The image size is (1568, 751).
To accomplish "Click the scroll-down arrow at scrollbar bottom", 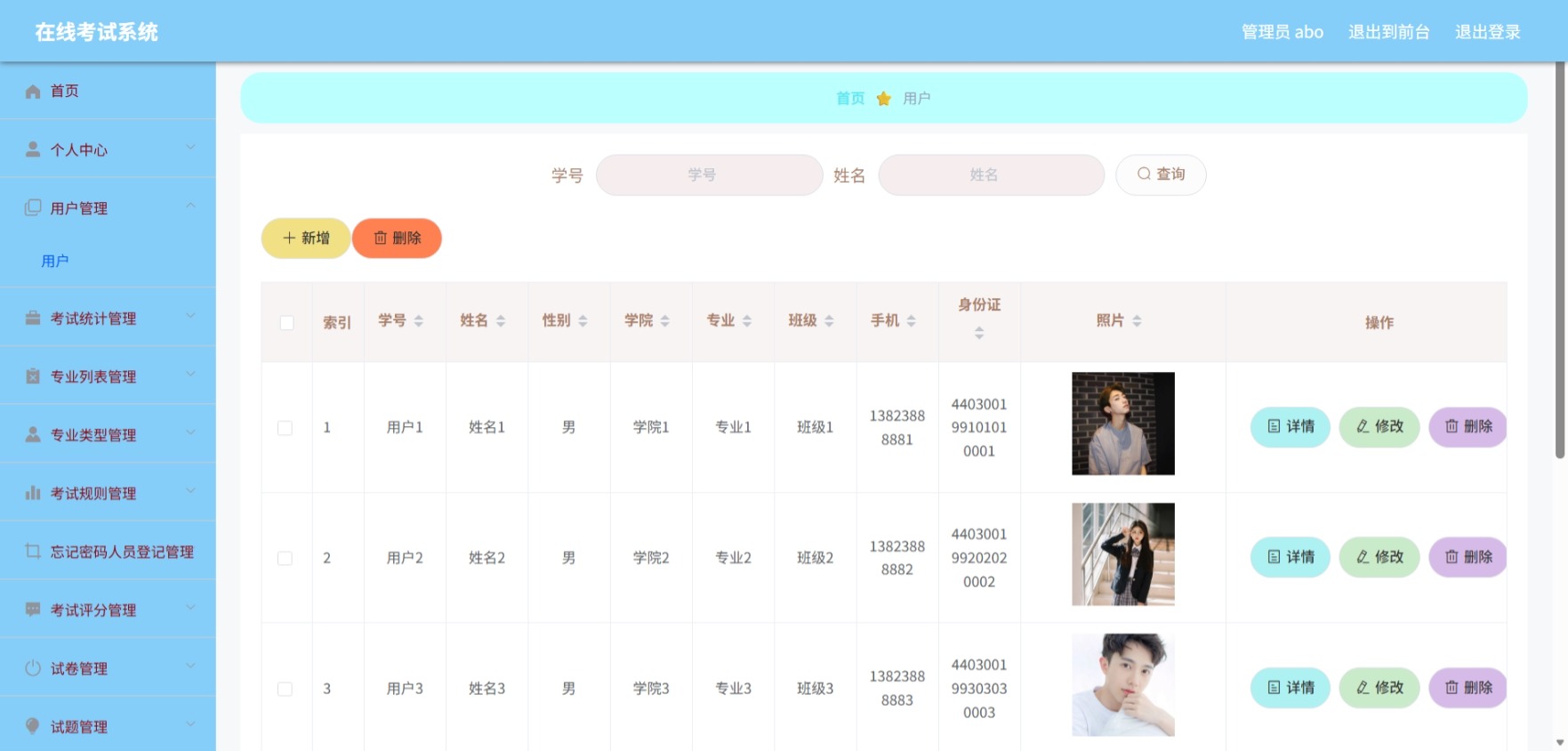I will click(x=1560, y=742).
